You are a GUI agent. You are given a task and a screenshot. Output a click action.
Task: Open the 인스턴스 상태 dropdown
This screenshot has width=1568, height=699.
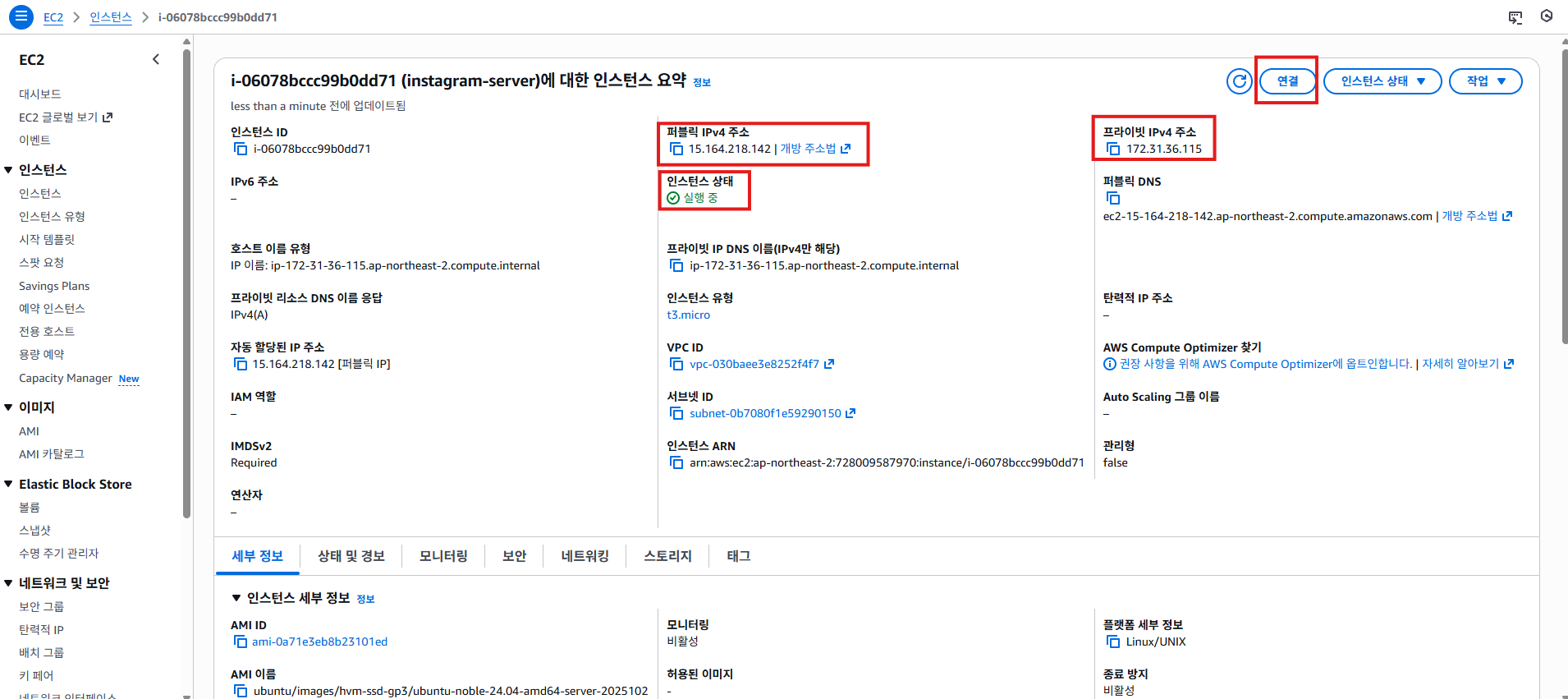1382,81
